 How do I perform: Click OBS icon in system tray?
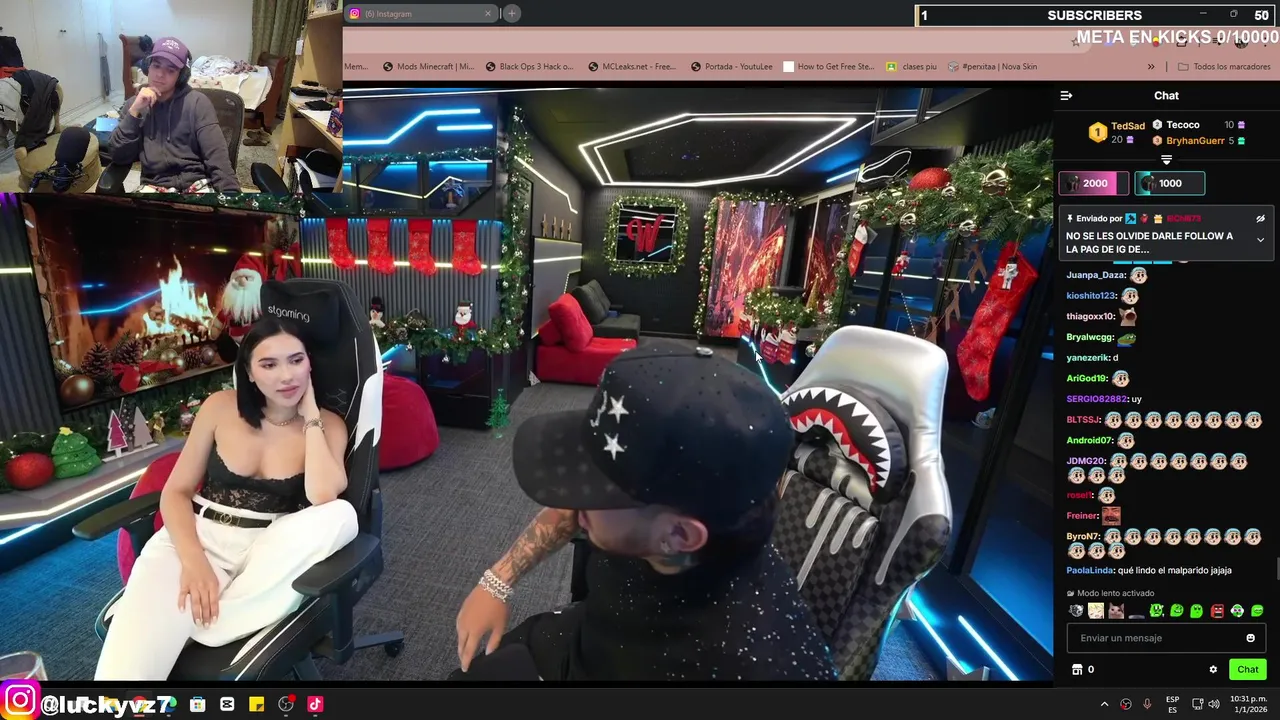pos(1126,704)
